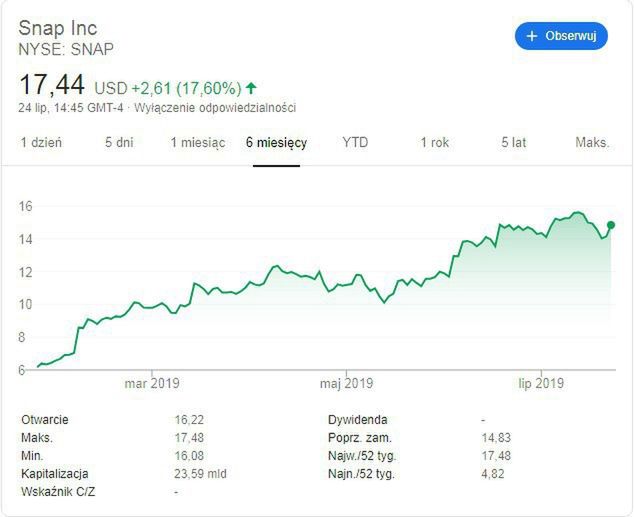
Task: Select the 6 miesięcy tab
Action: 277,143
